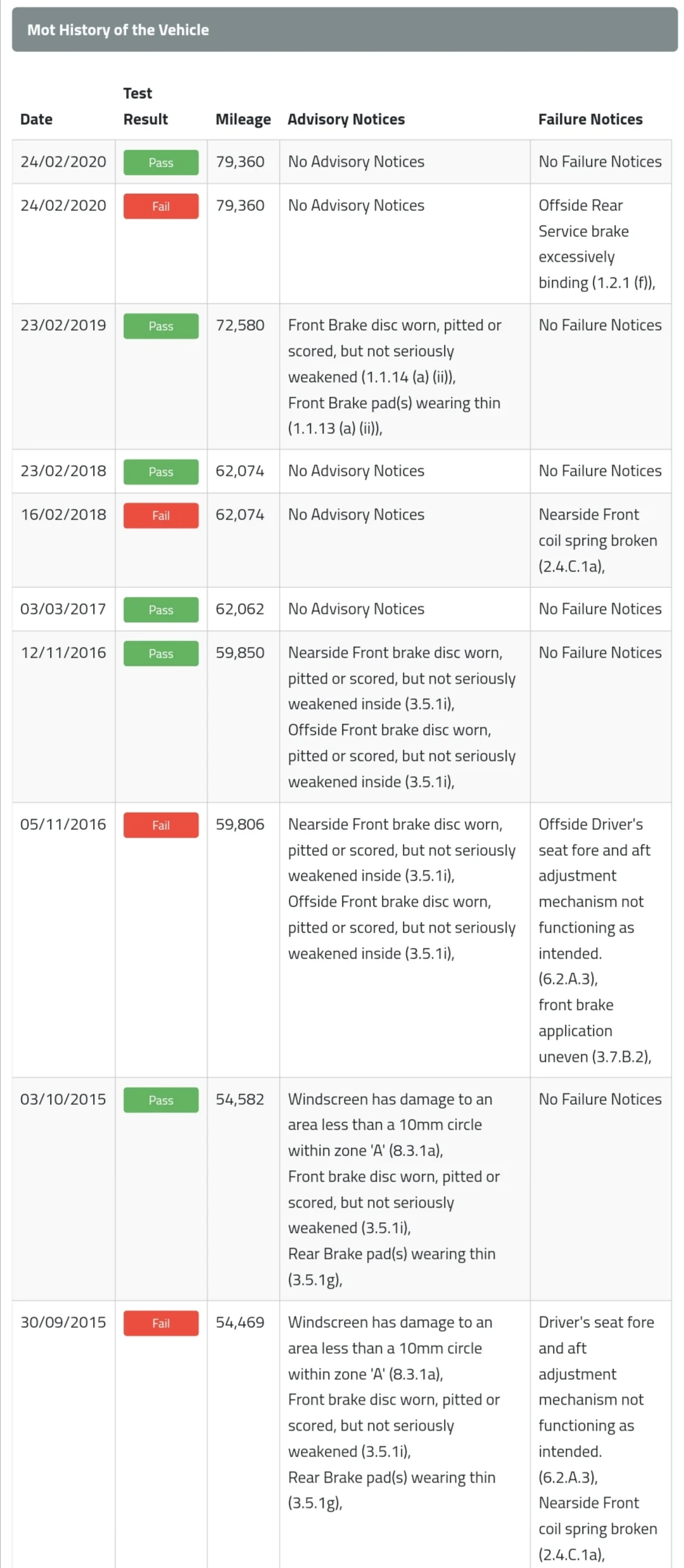Screen dimensions: 684x1568
Task: Click the 72,580 mileage cell
Action: 240,325
